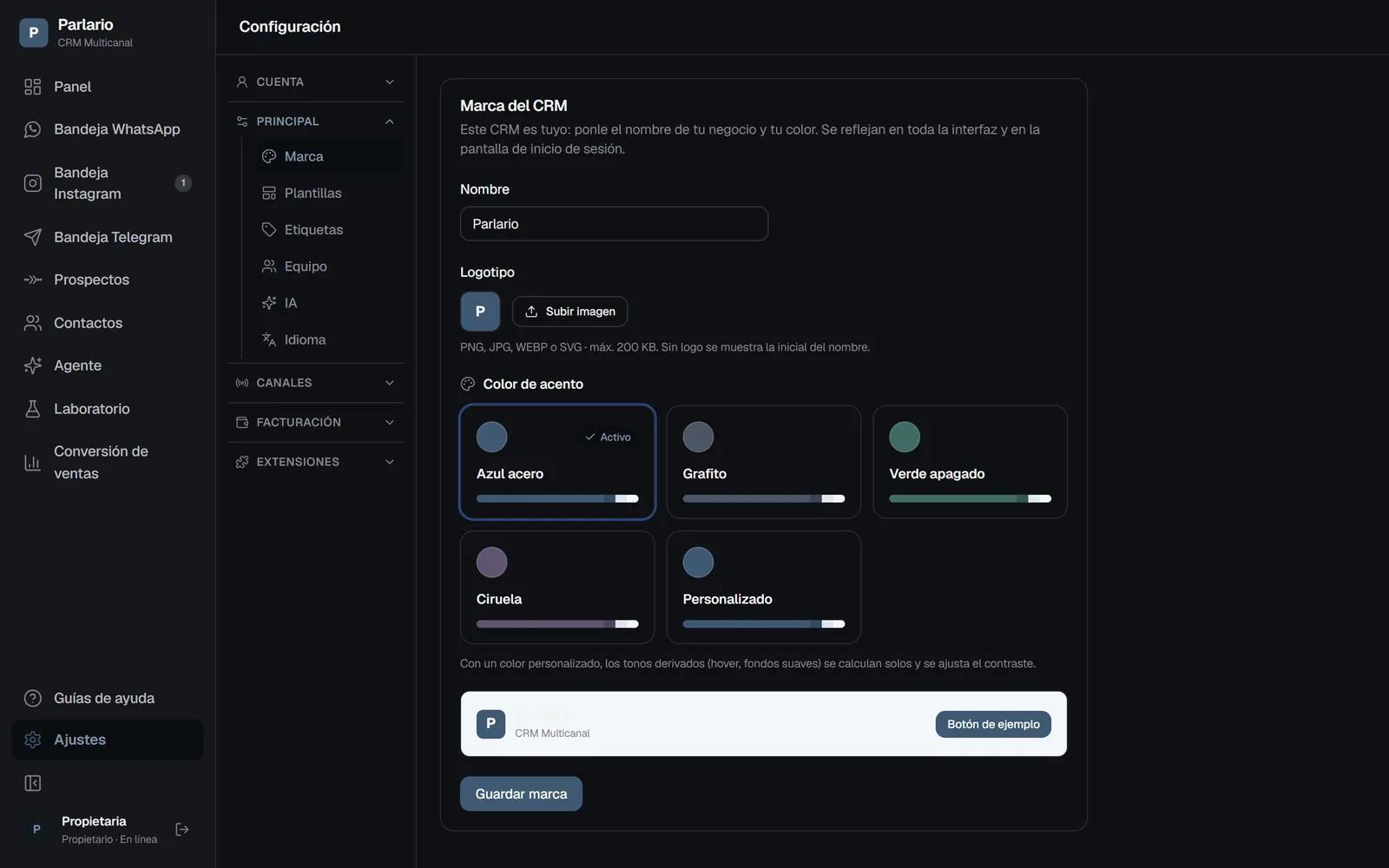Screen dimensions: 1389x868
Task: Click the Laboratorio flask icon
Action: click(33, 409)
